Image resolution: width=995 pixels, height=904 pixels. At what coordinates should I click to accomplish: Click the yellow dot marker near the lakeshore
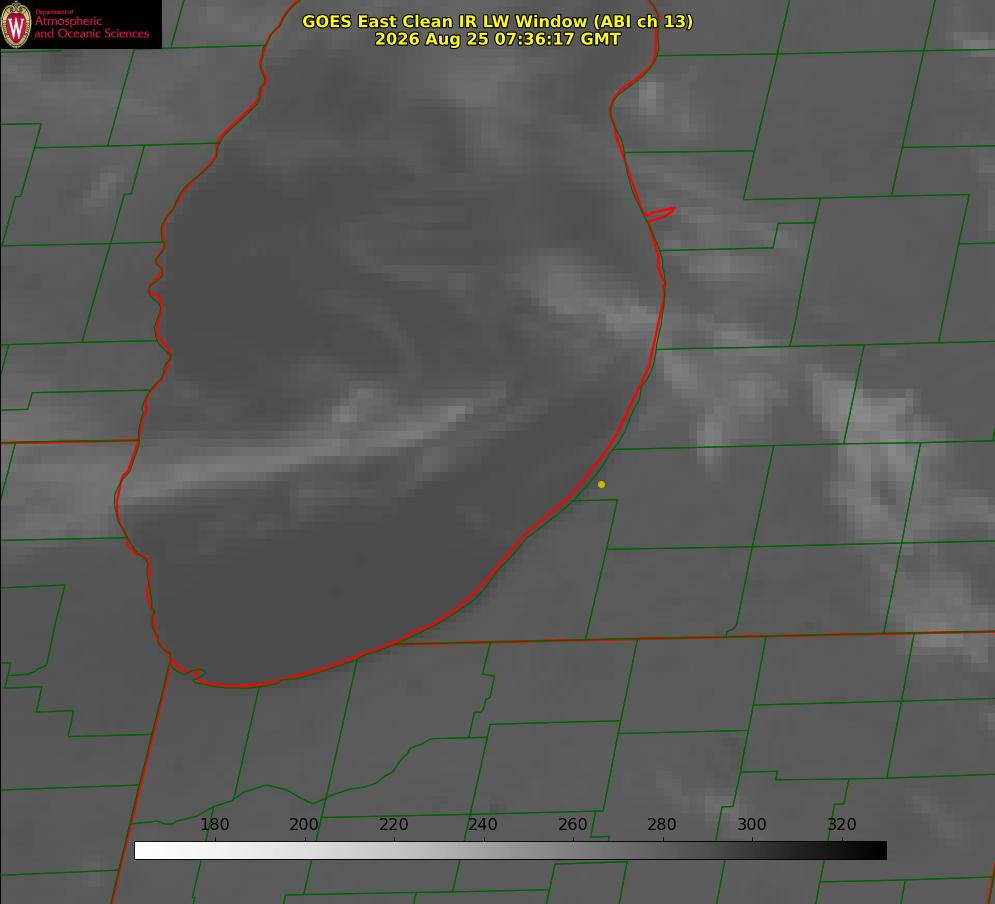point(601,484)
